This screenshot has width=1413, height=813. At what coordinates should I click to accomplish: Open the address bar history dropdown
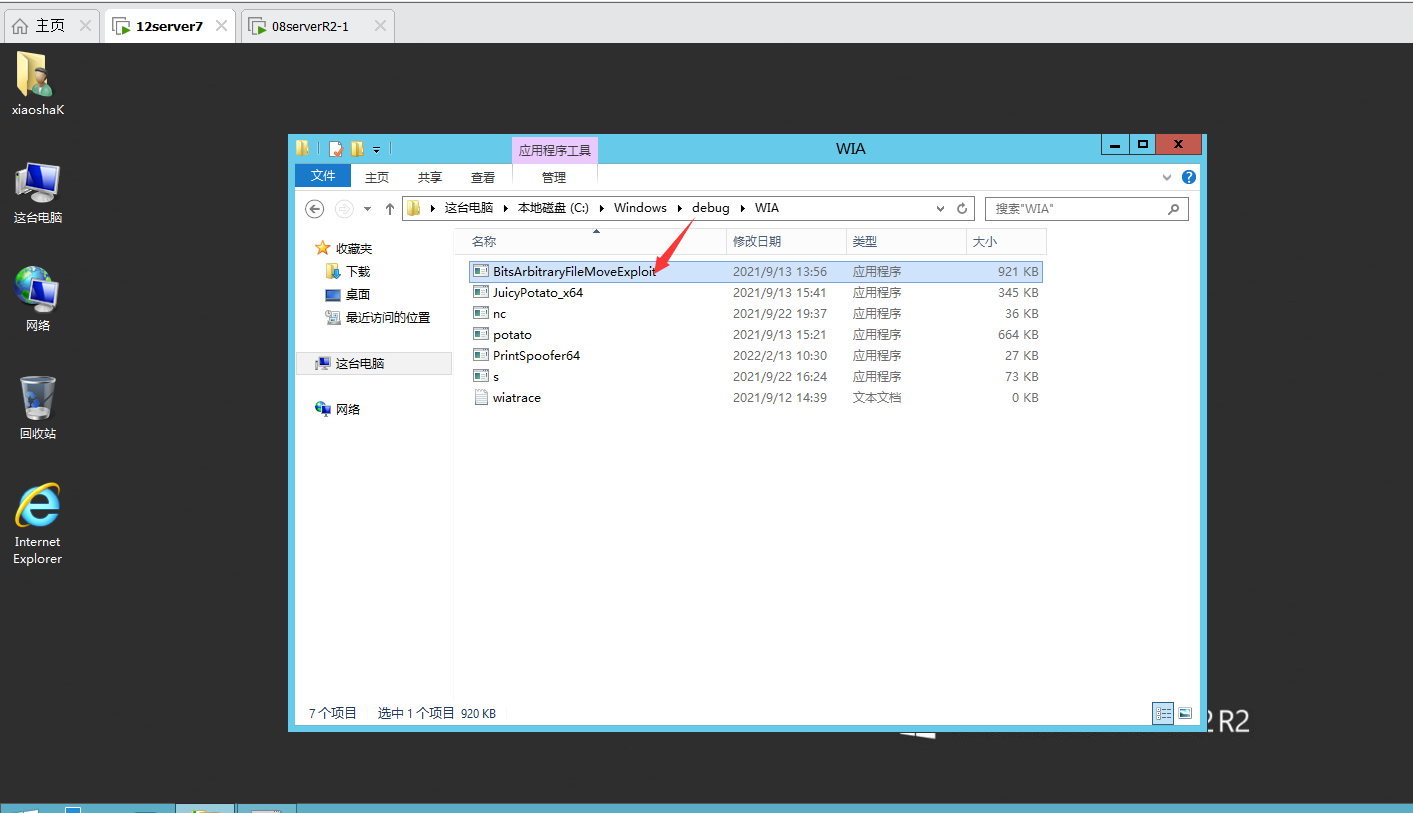pos(940,209)
